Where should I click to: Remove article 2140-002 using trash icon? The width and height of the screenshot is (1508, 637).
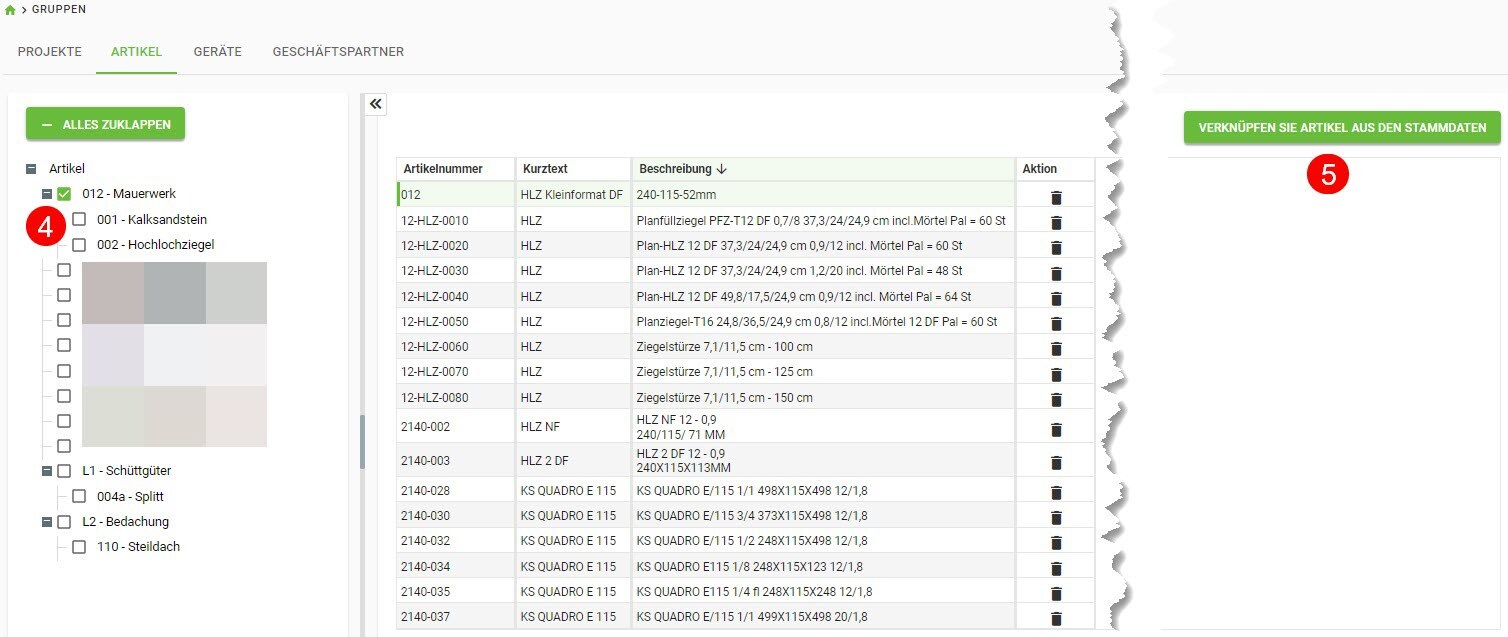coord(1055,429)
